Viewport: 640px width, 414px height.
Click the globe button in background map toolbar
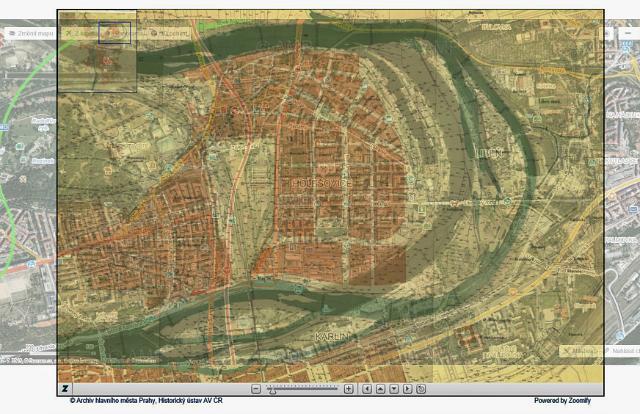170,33
